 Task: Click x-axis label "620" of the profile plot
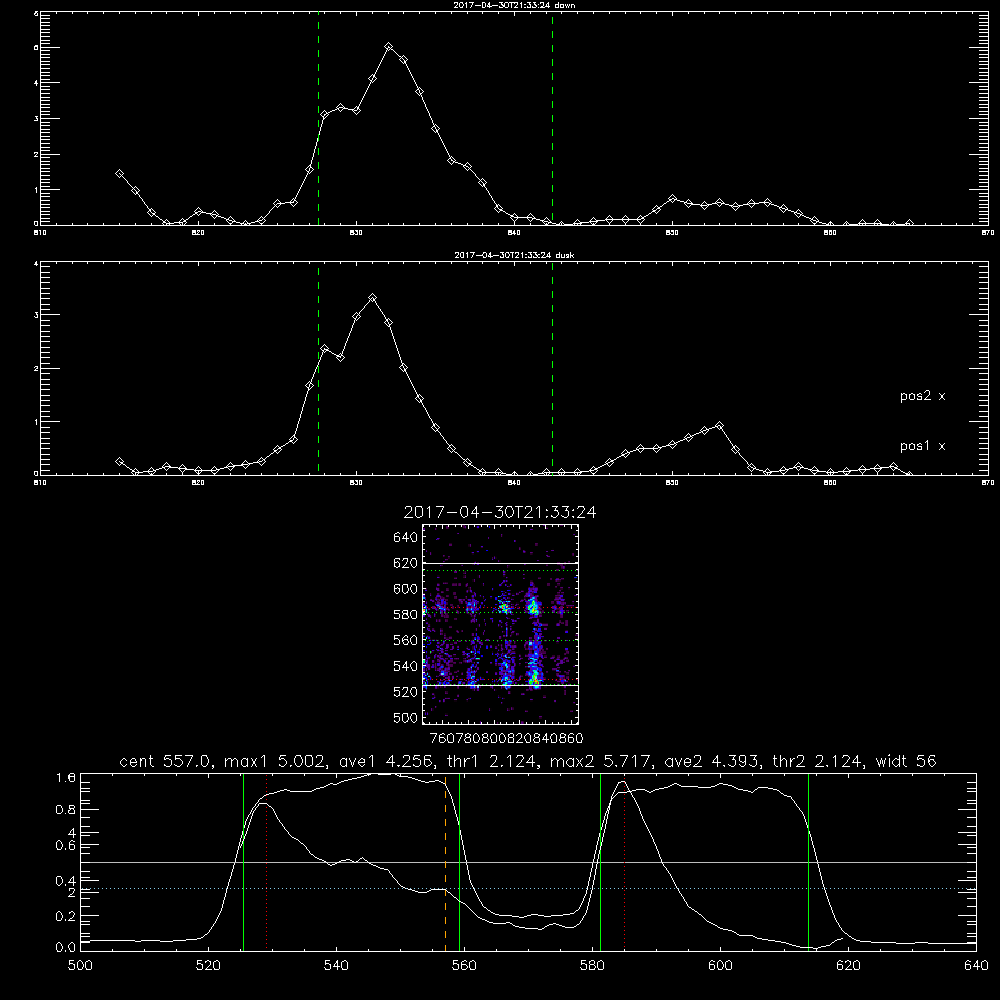848,966
